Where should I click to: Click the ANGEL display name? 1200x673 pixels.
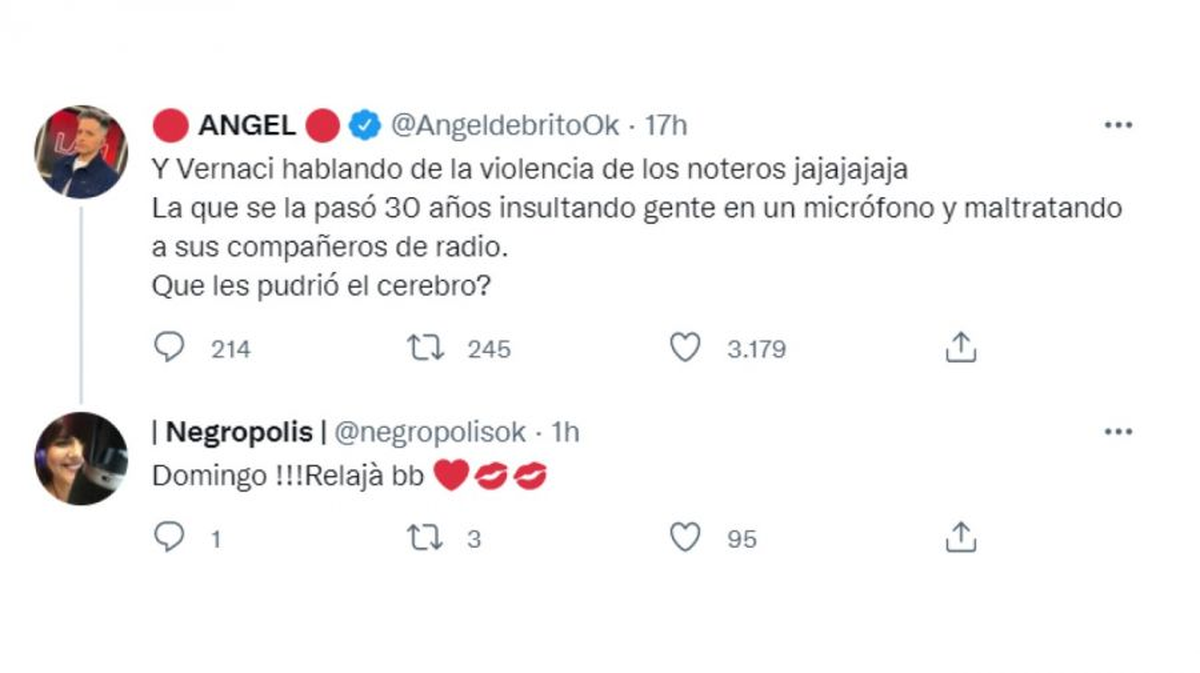[246, 126]
